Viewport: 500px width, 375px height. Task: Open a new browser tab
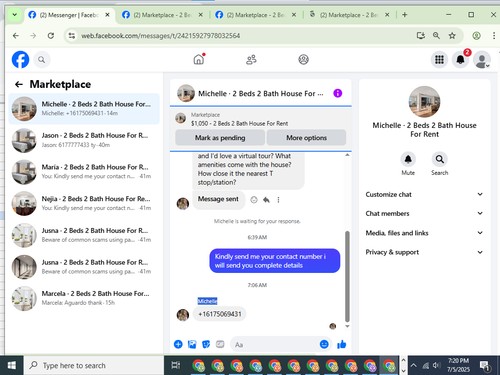[405, 15]
